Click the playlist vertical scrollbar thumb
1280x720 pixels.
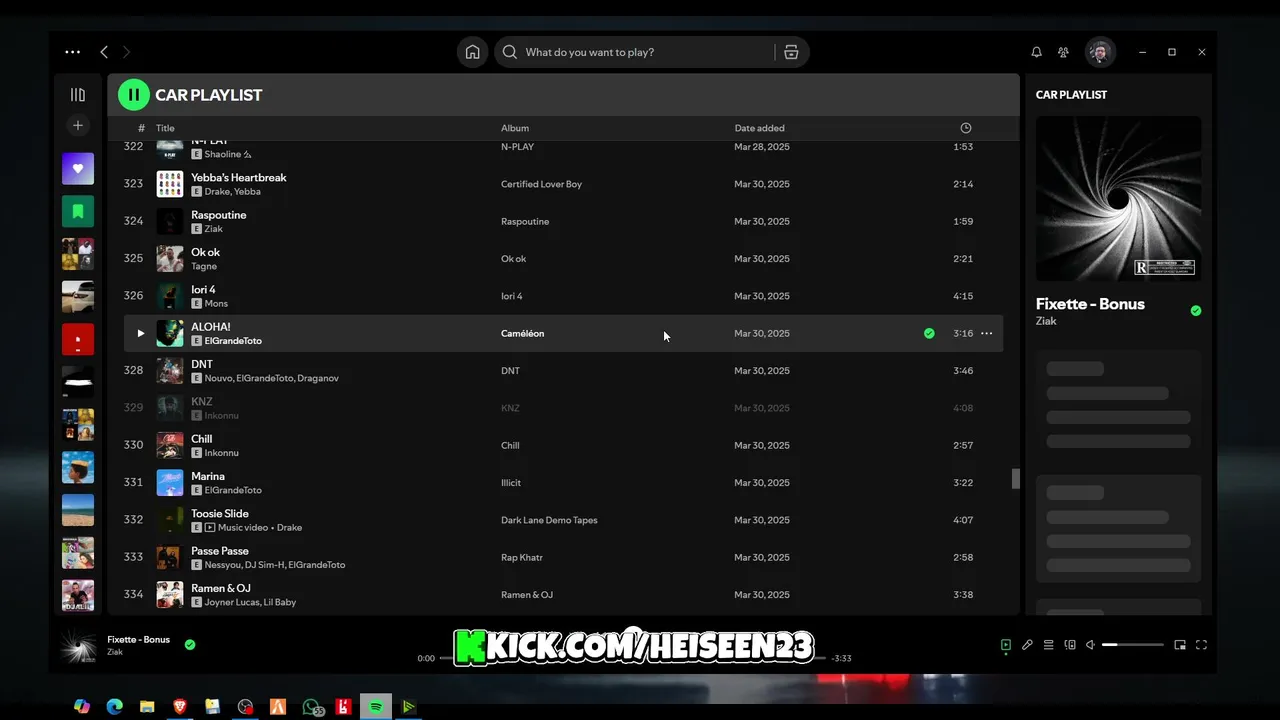pos(1015,479)
